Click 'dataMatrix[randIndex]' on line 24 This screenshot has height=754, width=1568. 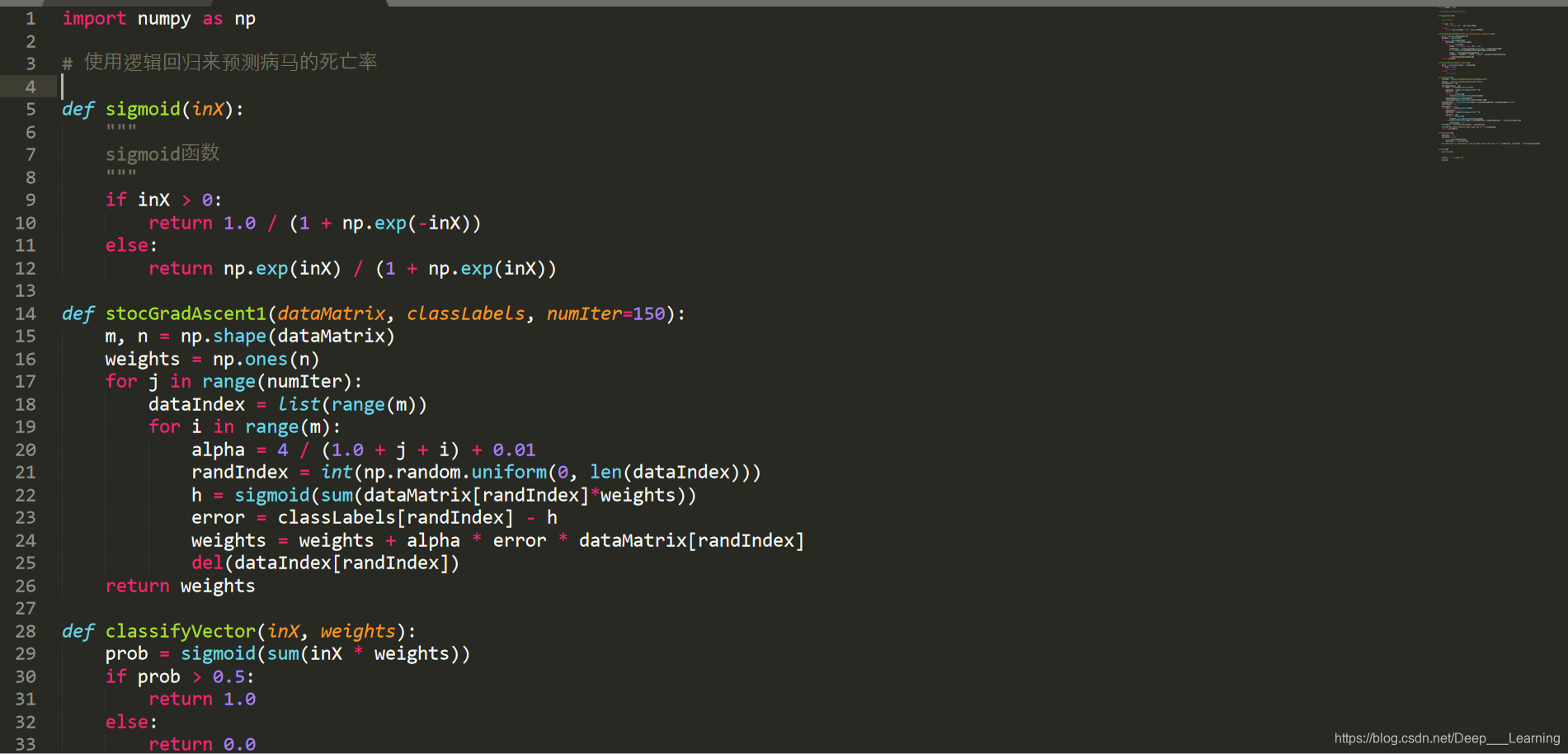[691, 540]
